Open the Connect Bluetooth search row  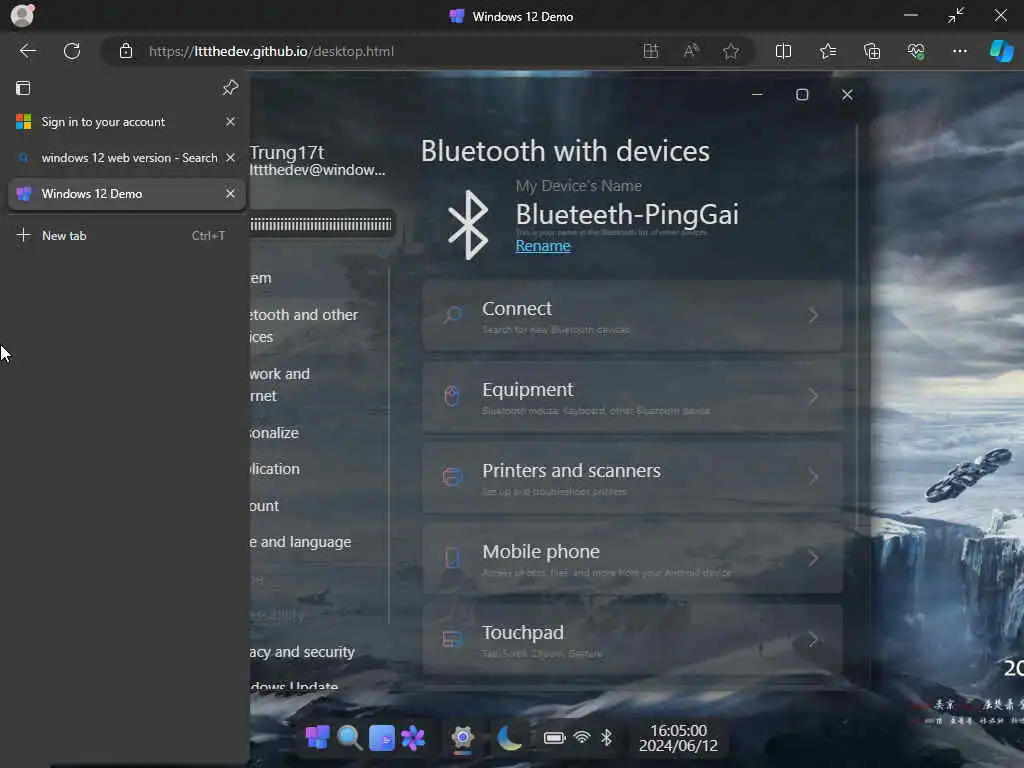click(x=632, y=316)
